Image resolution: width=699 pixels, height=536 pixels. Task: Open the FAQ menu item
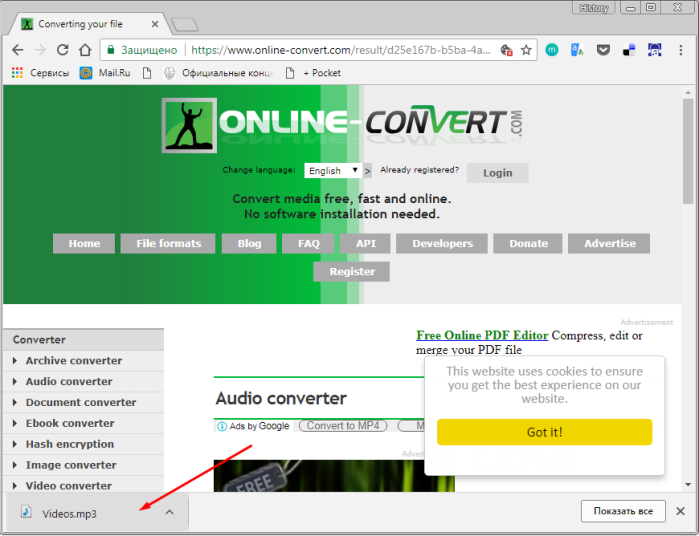(x=308, y=243)
